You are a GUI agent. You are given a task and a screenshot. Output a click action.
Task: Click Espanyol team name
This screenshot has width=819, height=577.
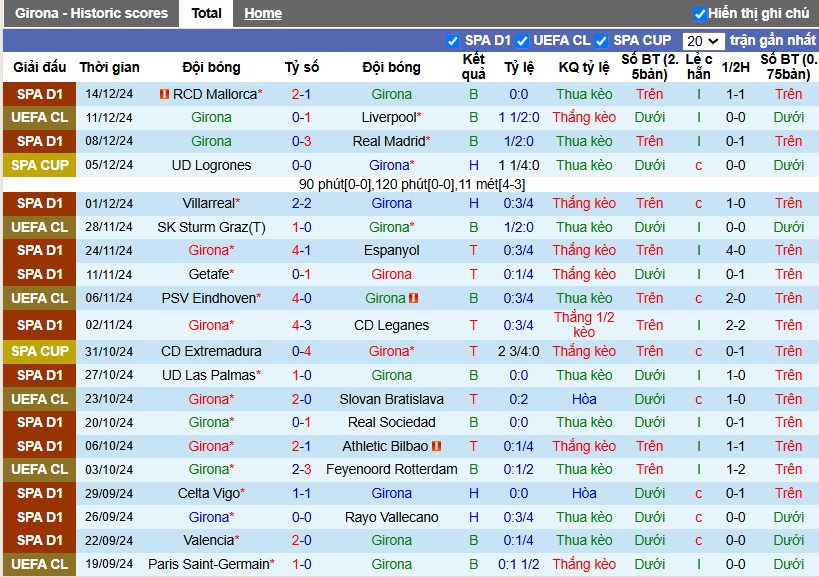click(x=391, y=251)
